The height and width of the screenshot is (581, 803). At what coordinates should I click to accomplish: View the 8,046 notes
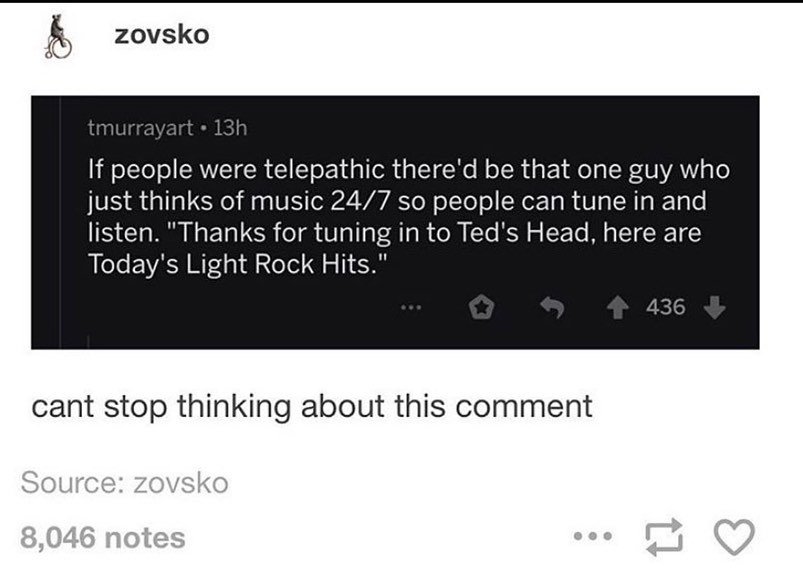(x=103, y=538)
